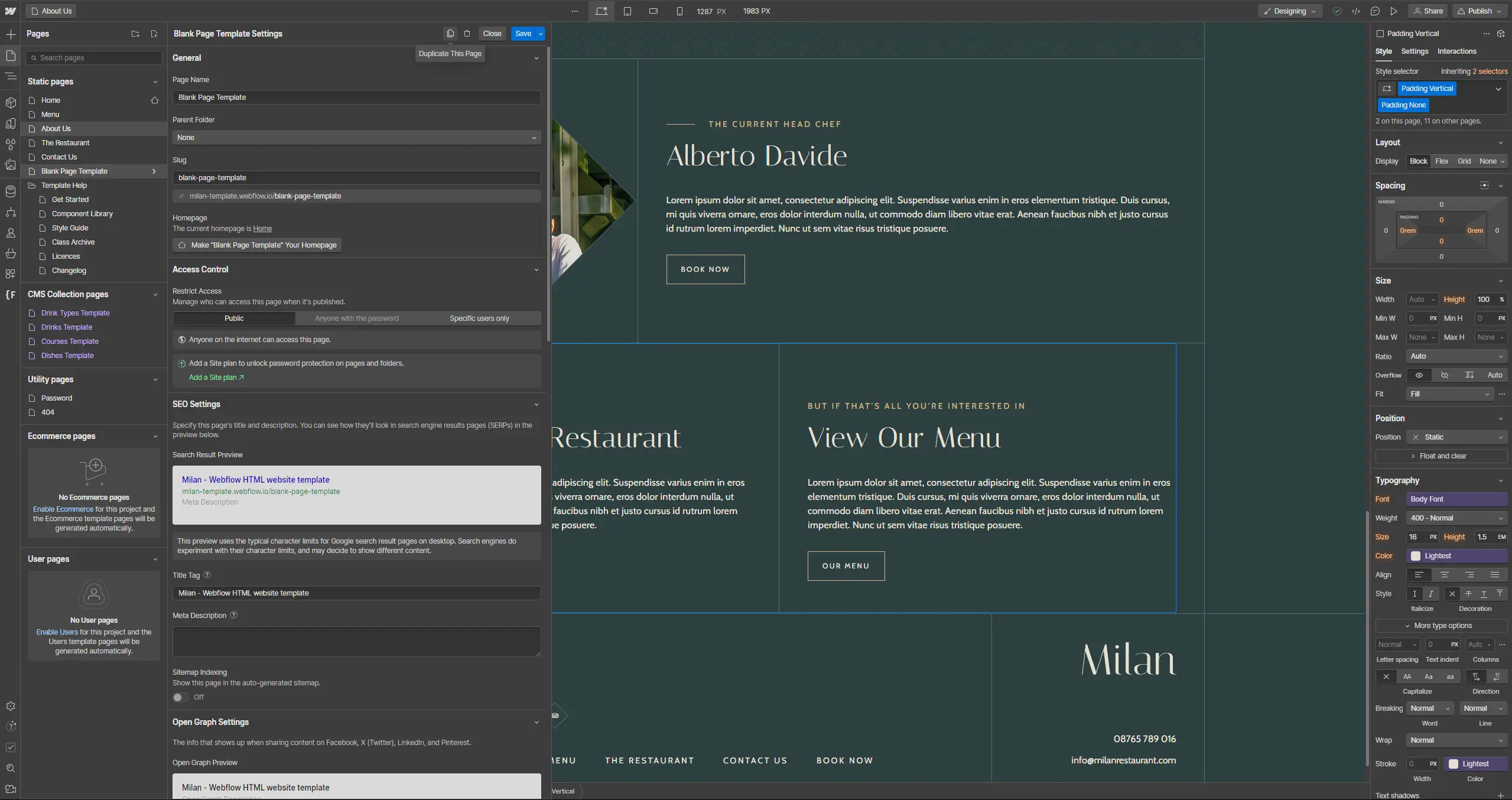Select the Public access option
1512x800 pixels.
coord(234,318)
